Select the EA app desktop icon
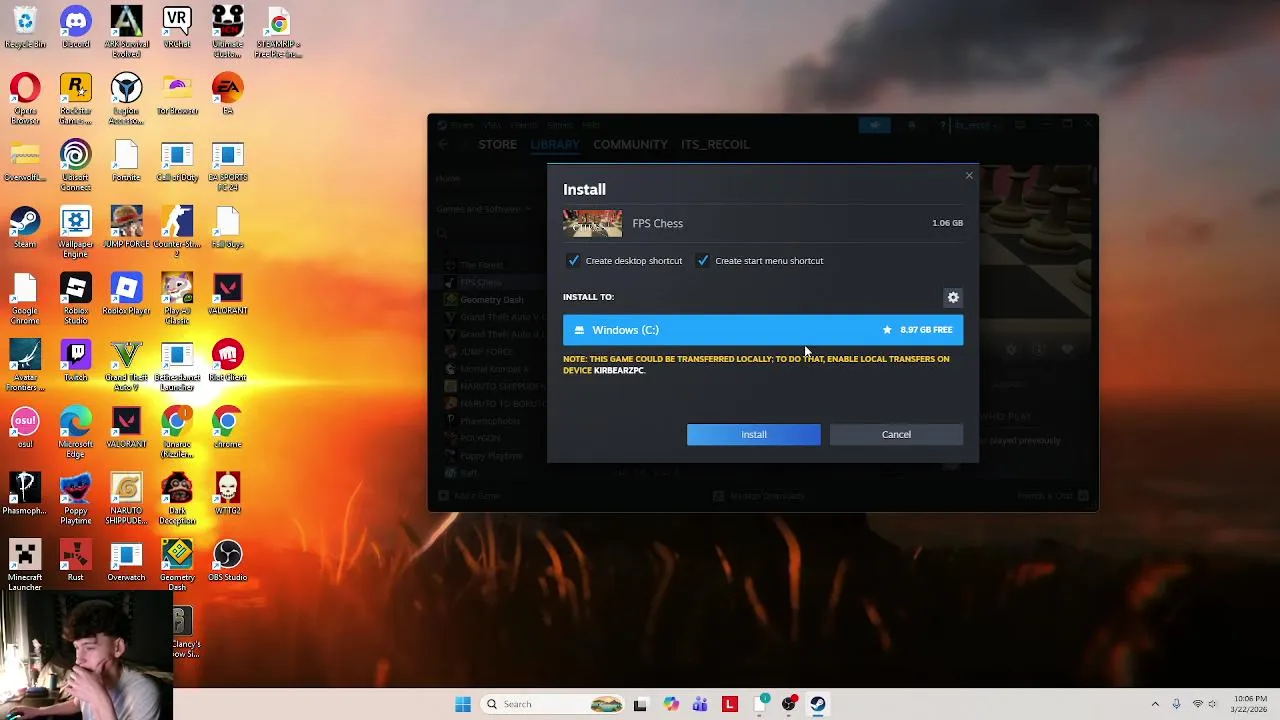Image resolution: width=1280 pixels, height=720 pixels. (227, 93)
